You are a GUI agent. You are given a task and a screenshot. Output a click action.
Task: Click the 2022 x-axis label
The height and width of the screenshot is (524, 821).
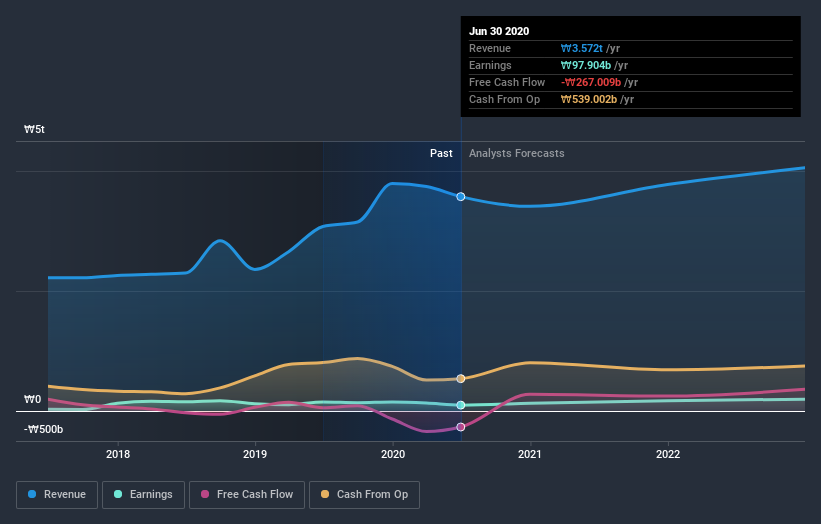(668, 454)
